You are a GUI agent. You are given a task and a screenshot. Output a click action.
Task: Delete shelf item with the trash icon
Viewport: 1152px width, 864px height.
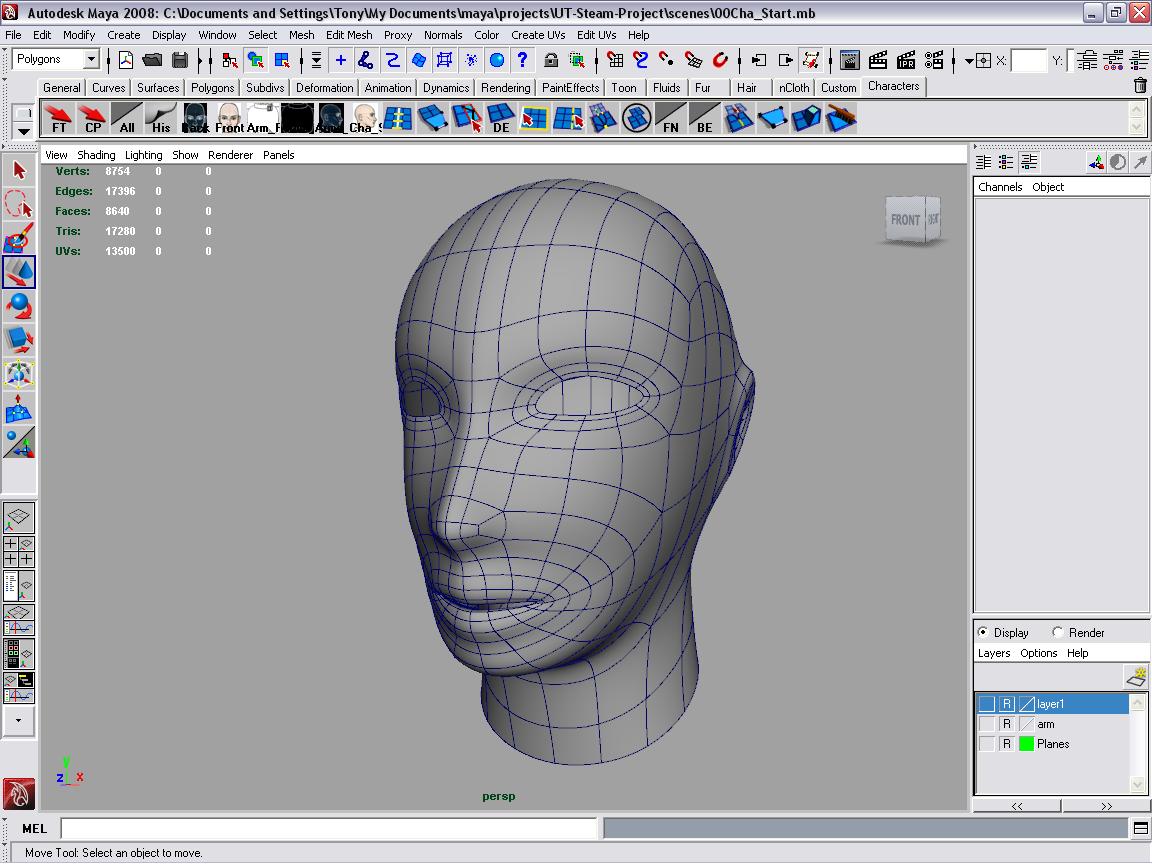click(x=1140, y=86)
